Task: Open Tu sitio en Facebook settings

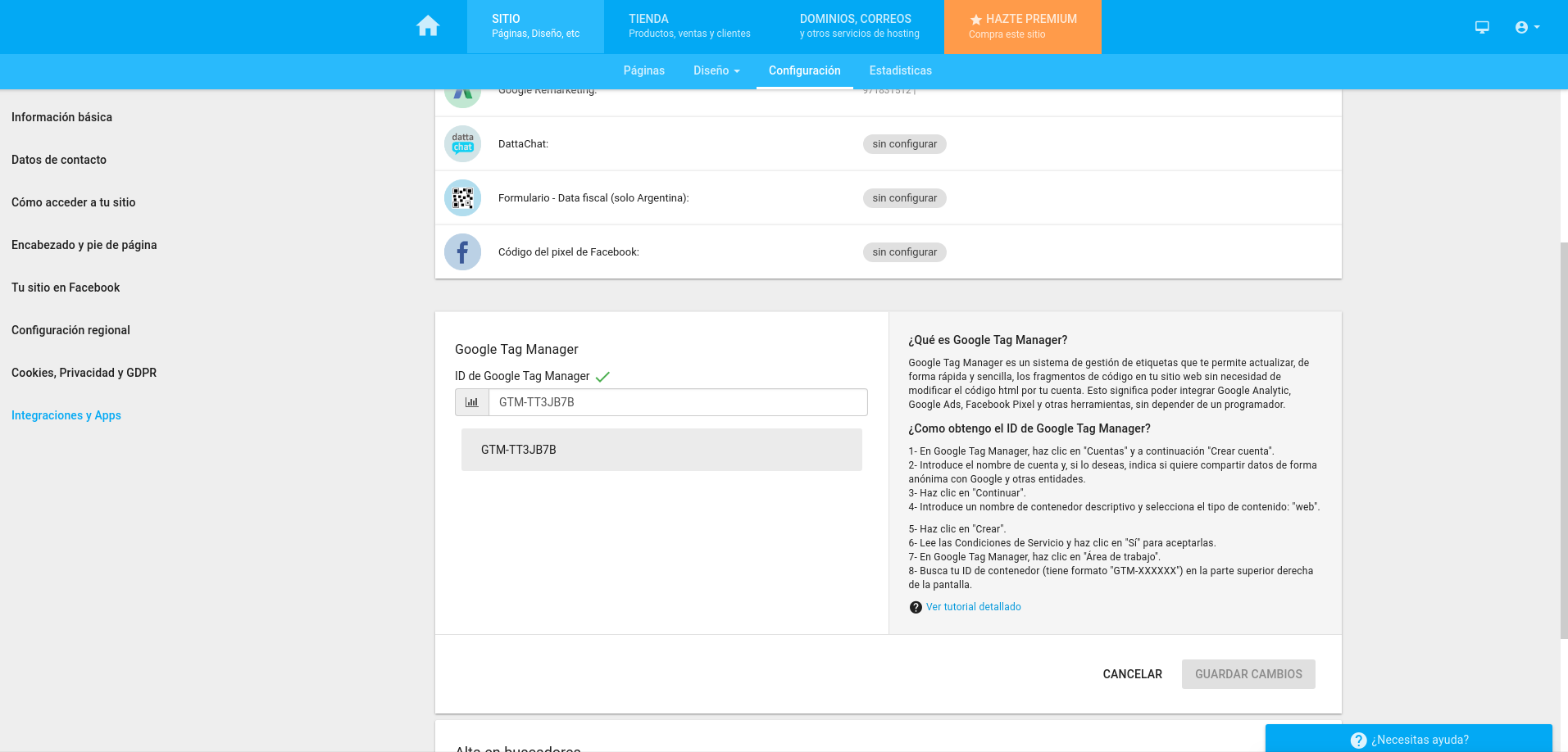Action: click(66, 288)
